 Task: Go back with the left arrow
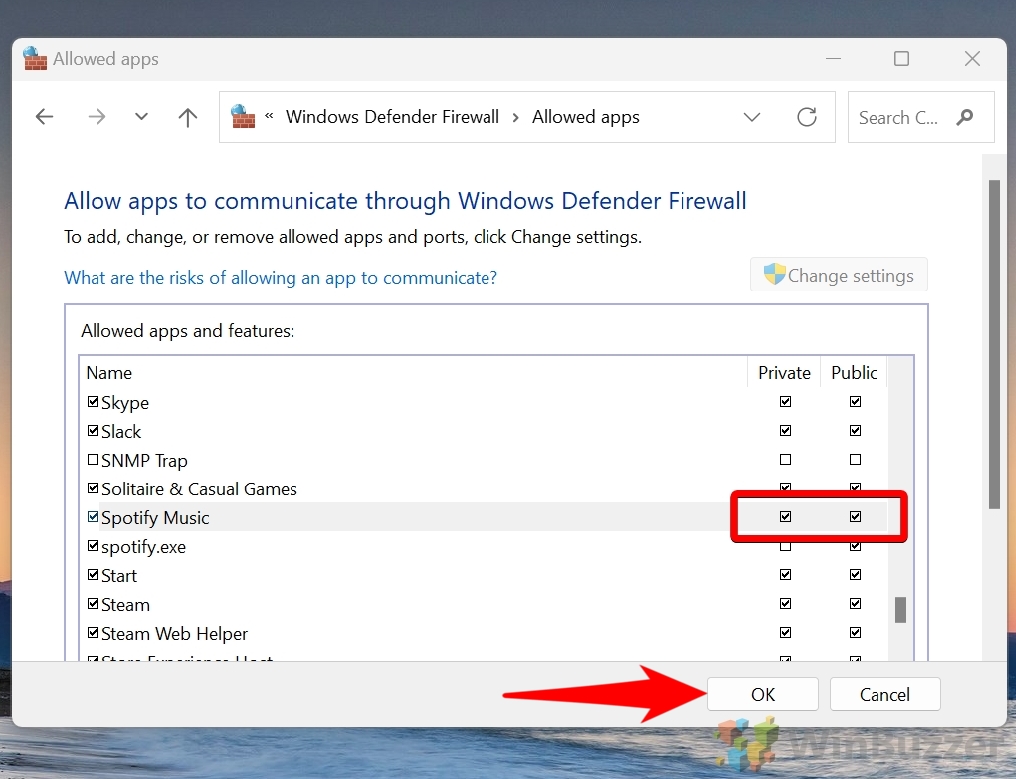tap(45, 117)
